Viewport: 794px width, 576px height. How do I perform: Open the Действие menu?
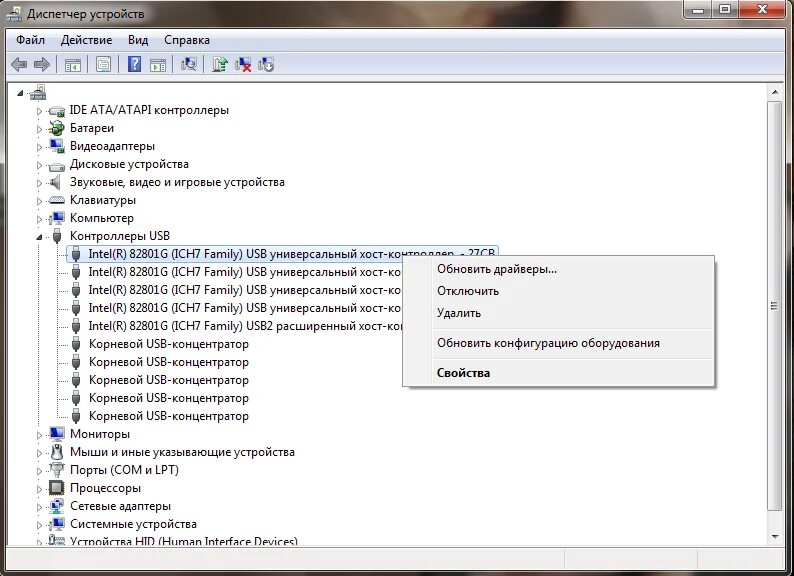[x=86, y=40]
